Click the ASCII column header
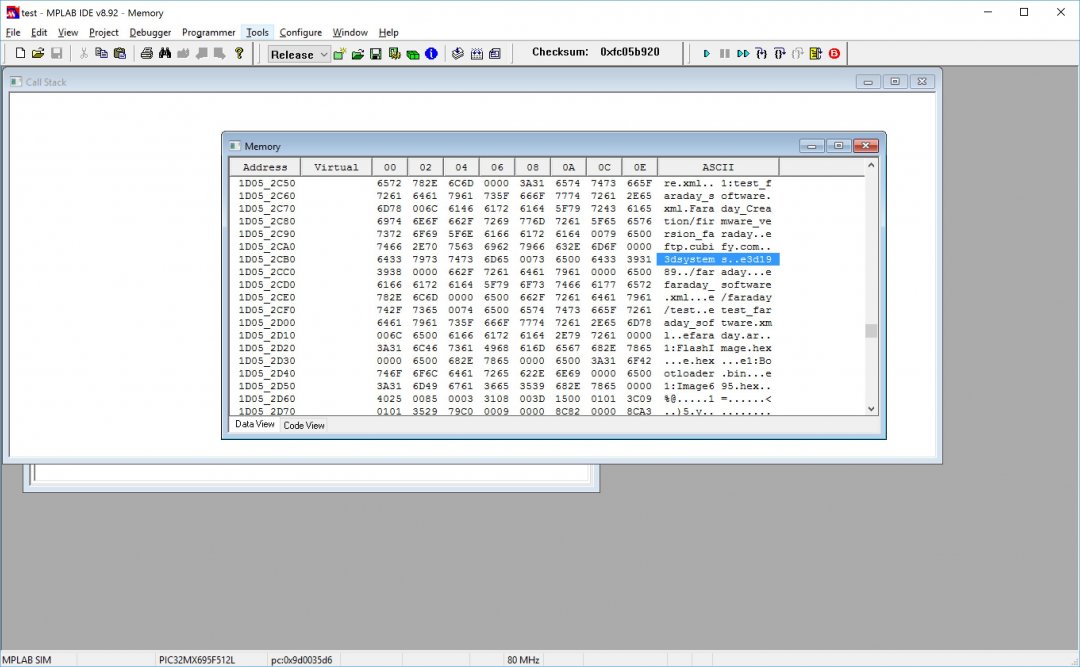The width and height of the screenshot is (1080, 667). coord(717,167)
